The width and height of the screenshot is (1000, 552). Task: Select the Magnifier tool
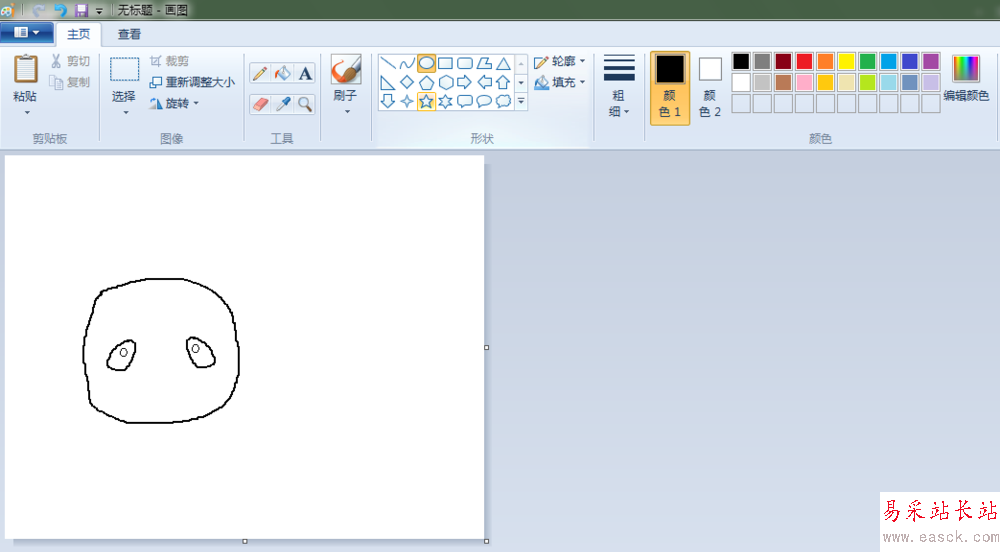(x=305, y=104)
